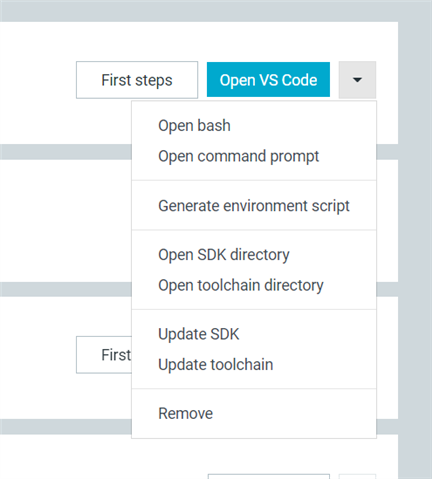Click the gray vertical margin on the right side
The width and height of the screenshot is (432, 479).
(415, 250)
